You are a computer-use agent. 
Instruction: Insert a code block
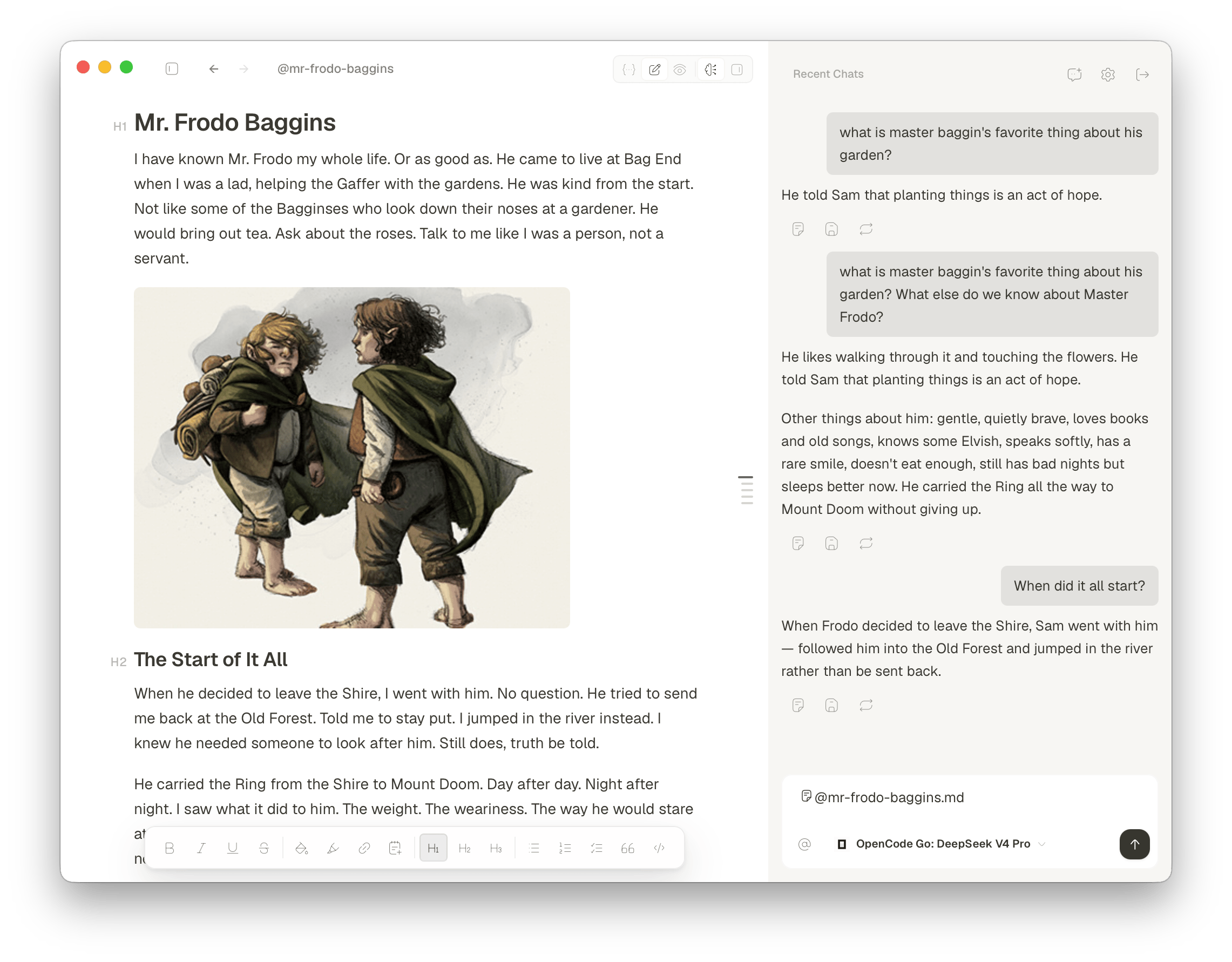[x=659, y=848]
